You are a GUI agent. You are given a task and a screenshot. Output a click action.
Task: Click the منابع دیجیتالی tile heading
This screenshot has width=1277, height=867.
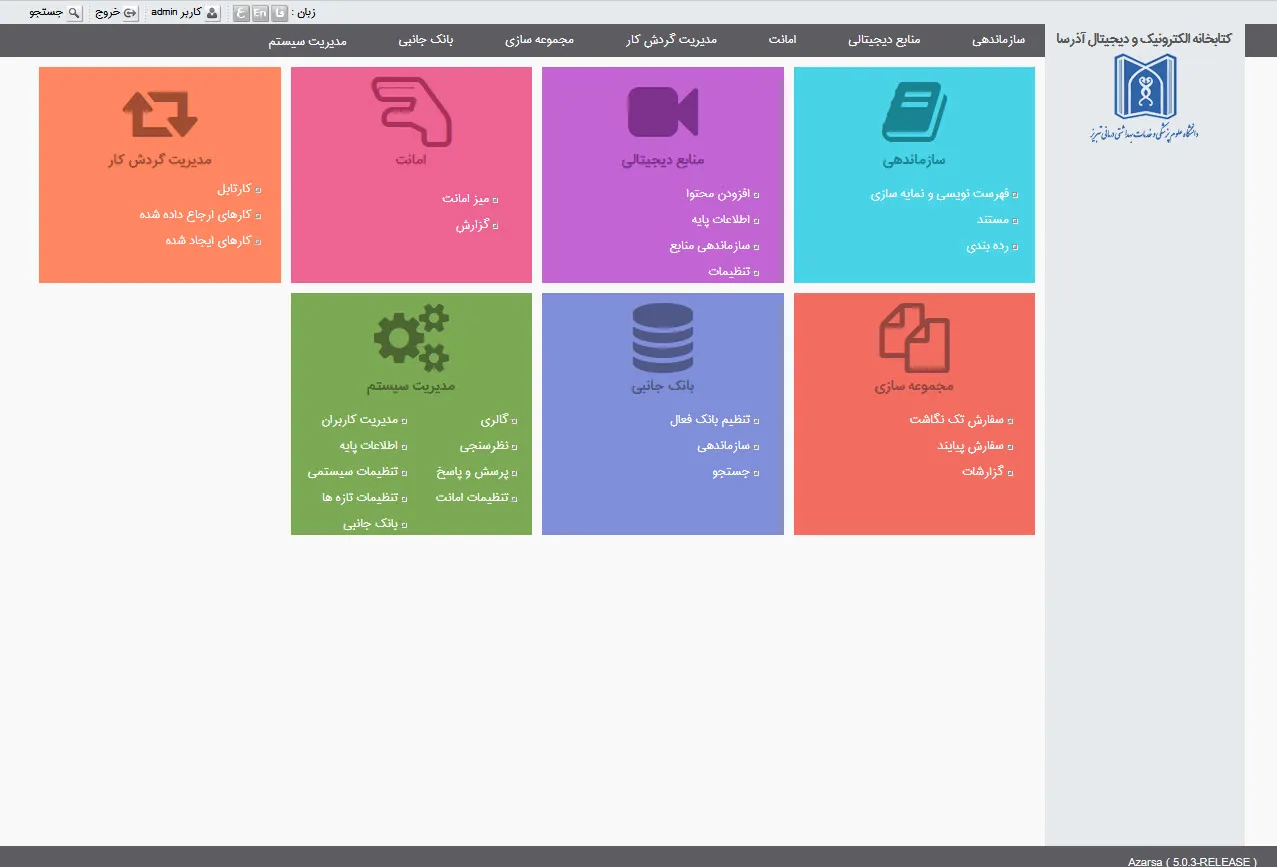[x=663, y=160]
